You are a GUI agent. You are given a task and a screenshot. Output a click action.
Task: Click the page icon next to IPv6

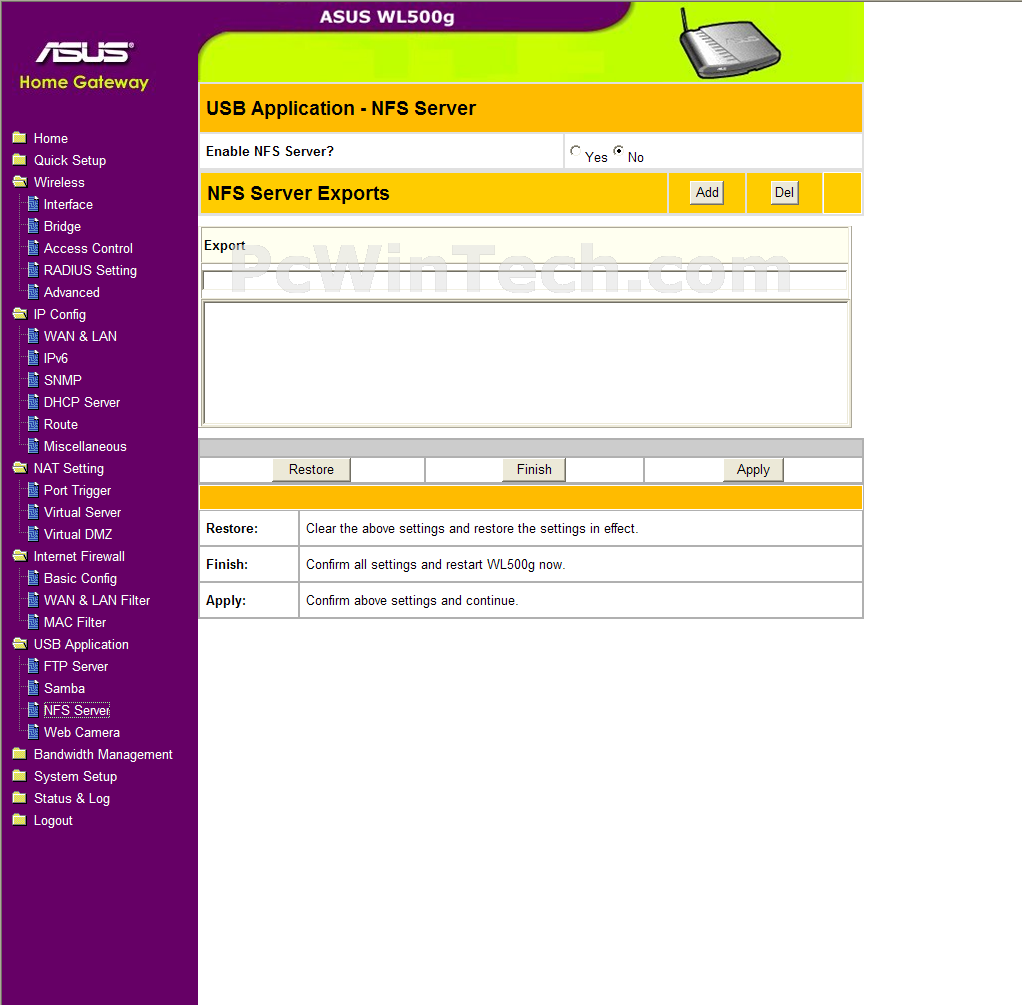(x=33, y=358)
